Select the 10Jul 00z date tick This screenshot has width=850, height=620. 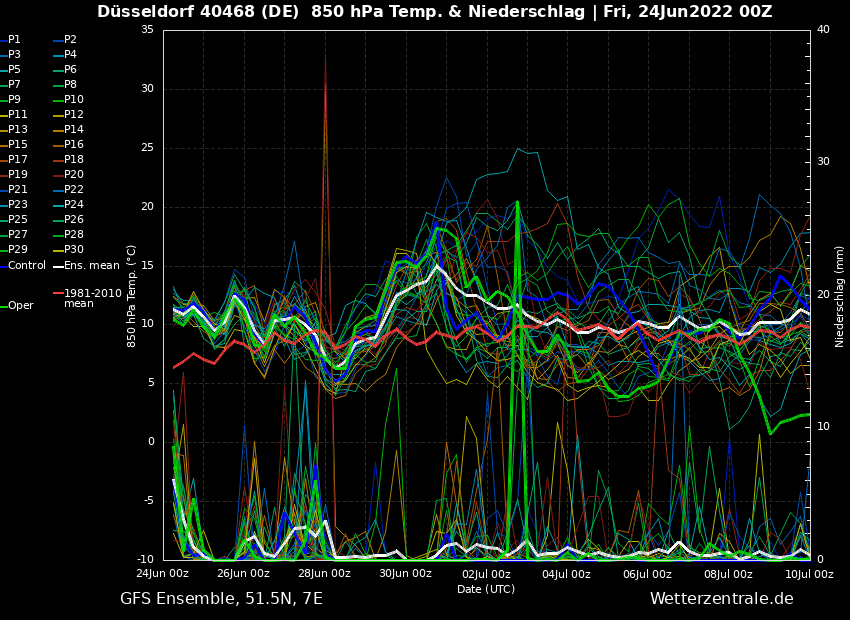[x=808, y=574]
